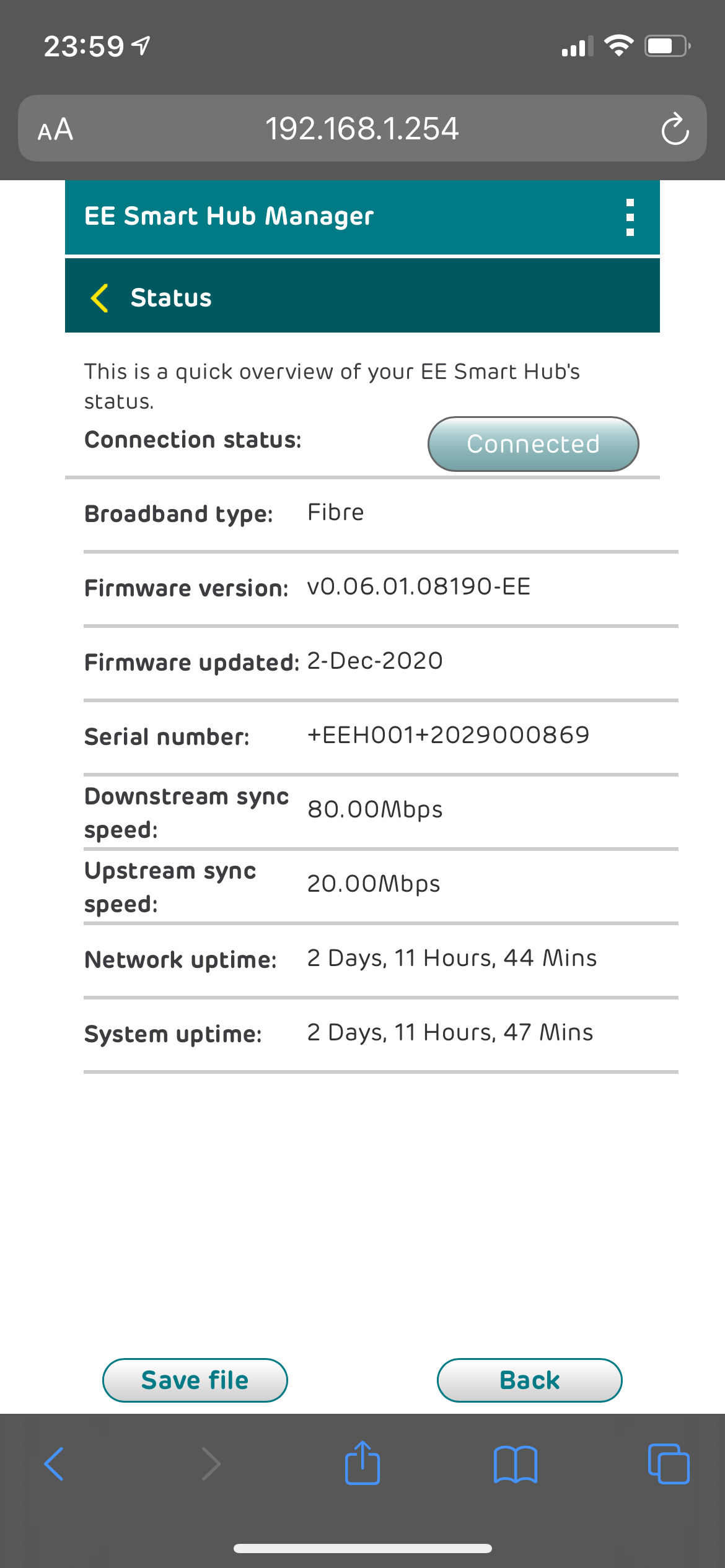The width and height of the screenshot is (725, 1568).
Task: Tap the location arrow in status bar
Action: point(142,45)
